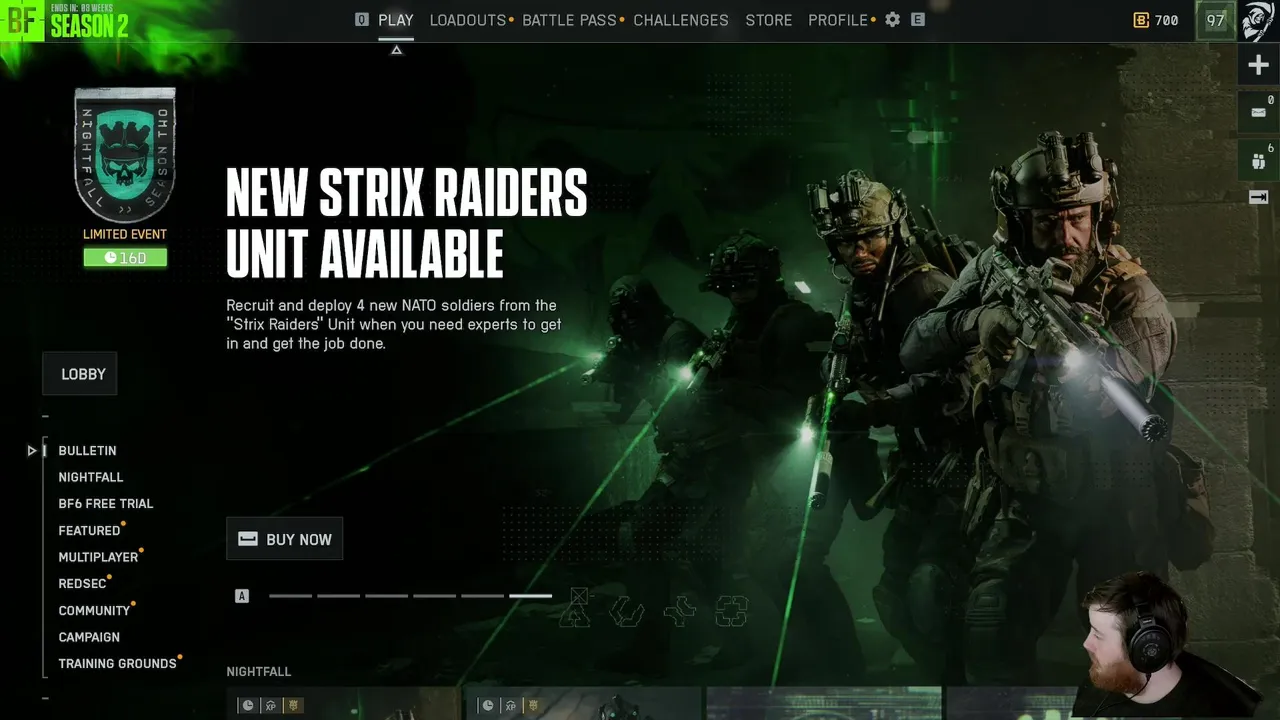Click the XP icon on first Nightfall card

click(270, 705)
